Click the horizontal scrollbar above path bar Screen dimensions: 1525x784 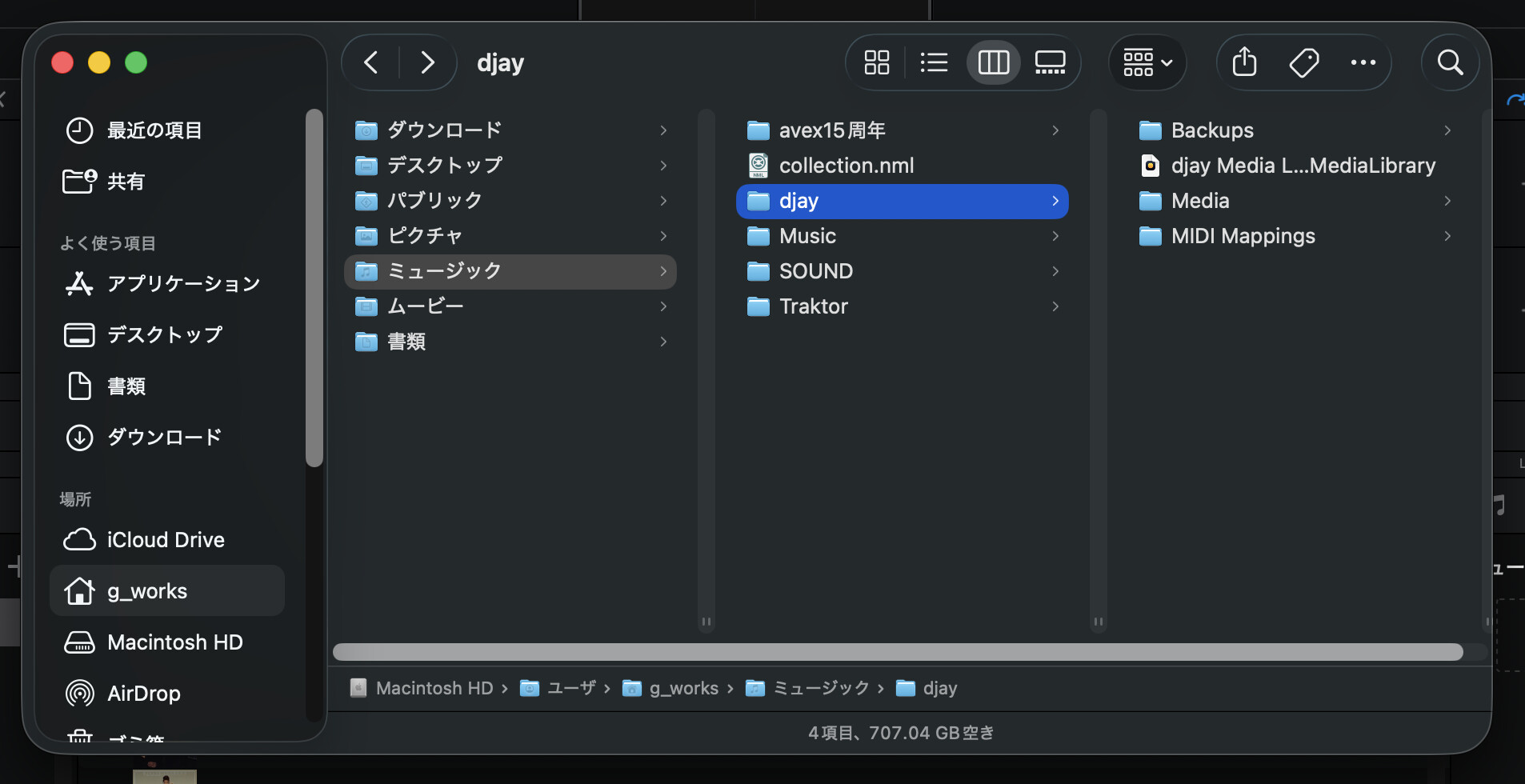[x=898, y=652]
